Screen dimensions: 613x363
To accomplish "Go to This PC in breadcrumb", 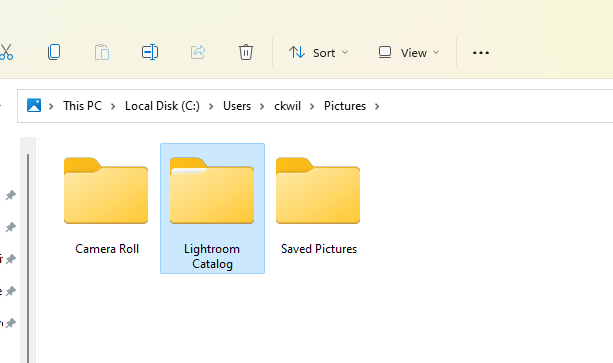I will pyautogui.click(x=82, y=106).
